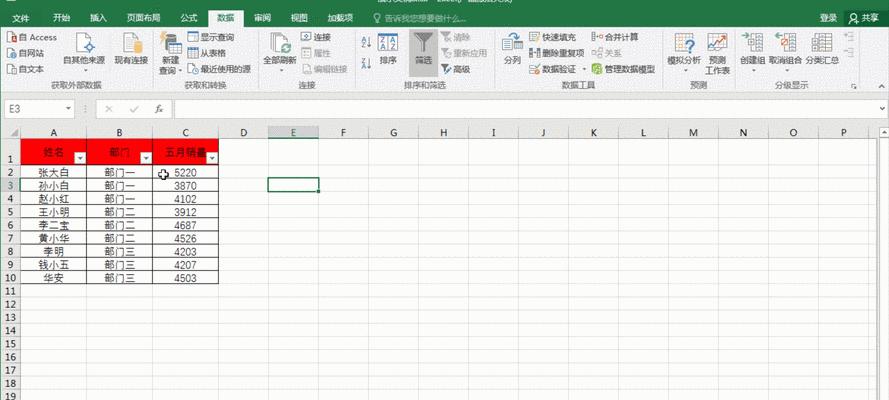Expand the formula bar chevron

point(882,109)
